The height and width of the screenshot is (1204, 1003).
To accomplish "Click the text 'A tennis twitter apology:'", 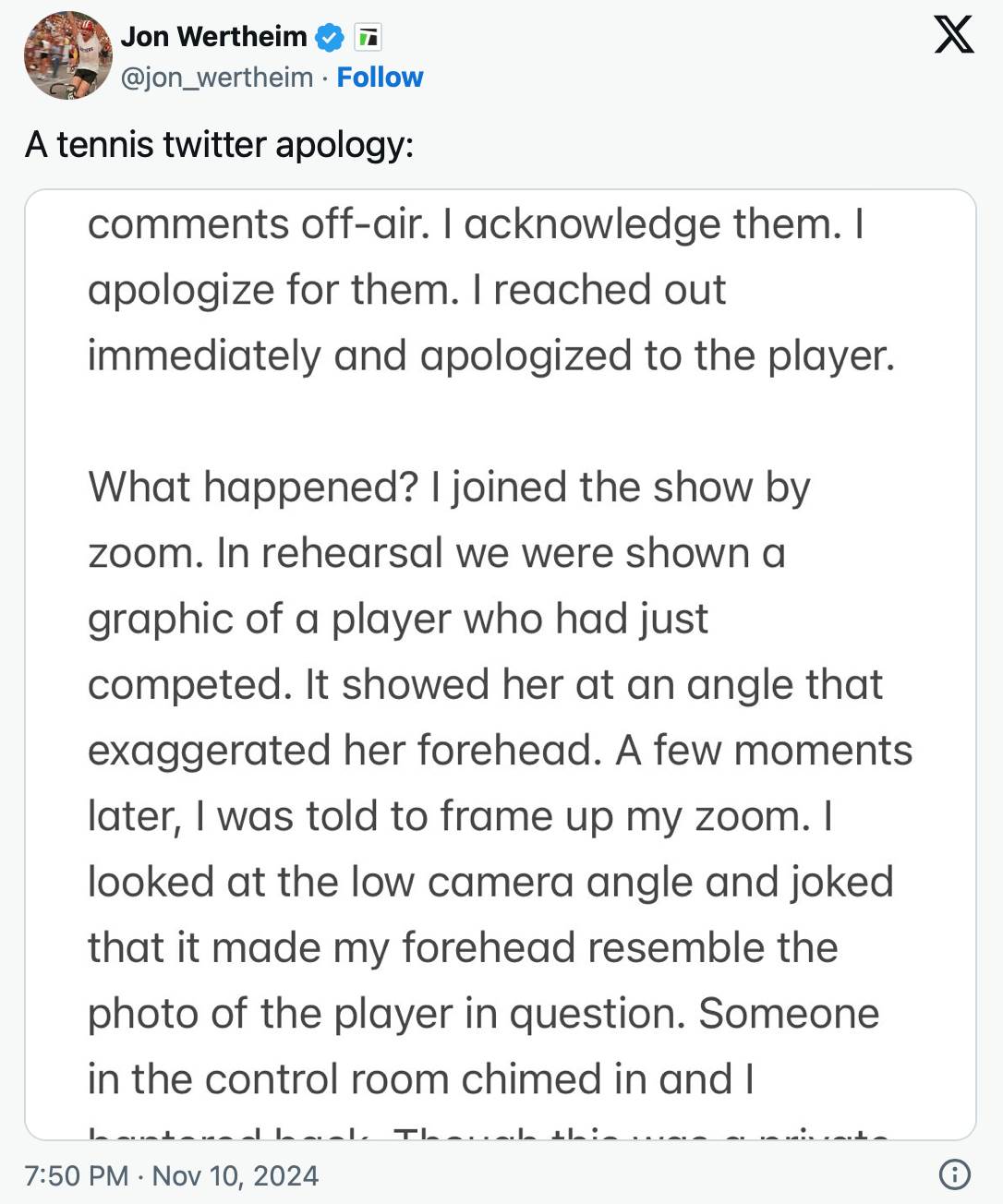I will click(x=219, y=144).
